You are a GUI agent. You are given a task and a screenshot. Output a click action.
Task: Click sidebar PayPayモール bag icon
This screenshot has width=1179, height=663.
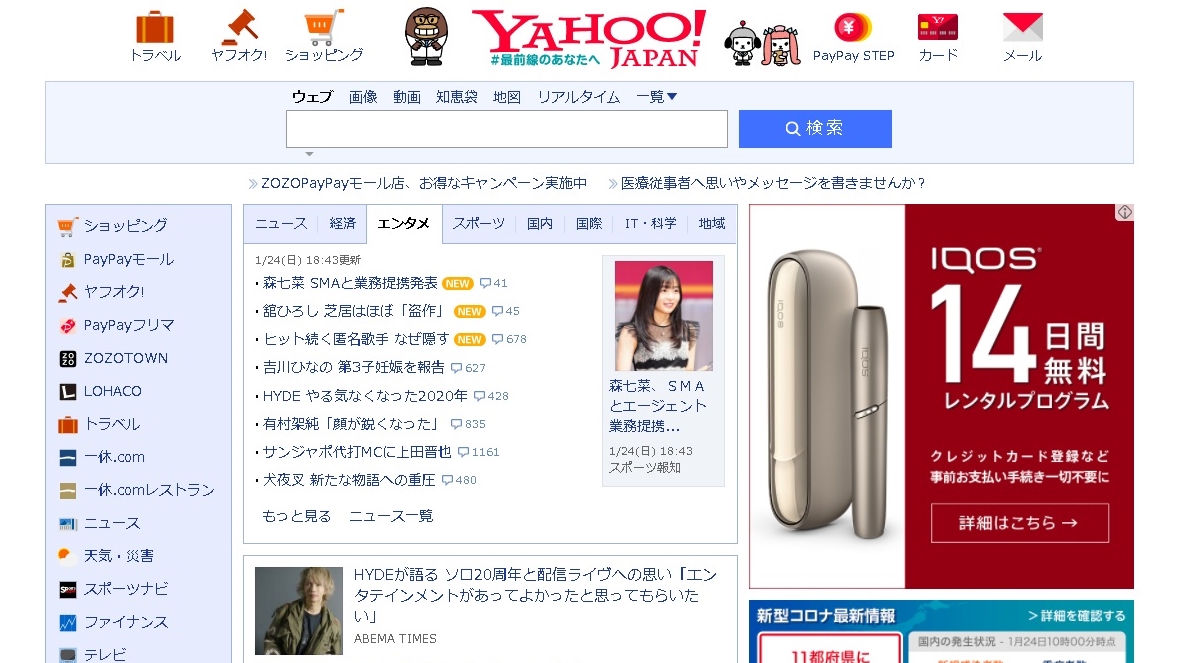click(x=68, y=260)
